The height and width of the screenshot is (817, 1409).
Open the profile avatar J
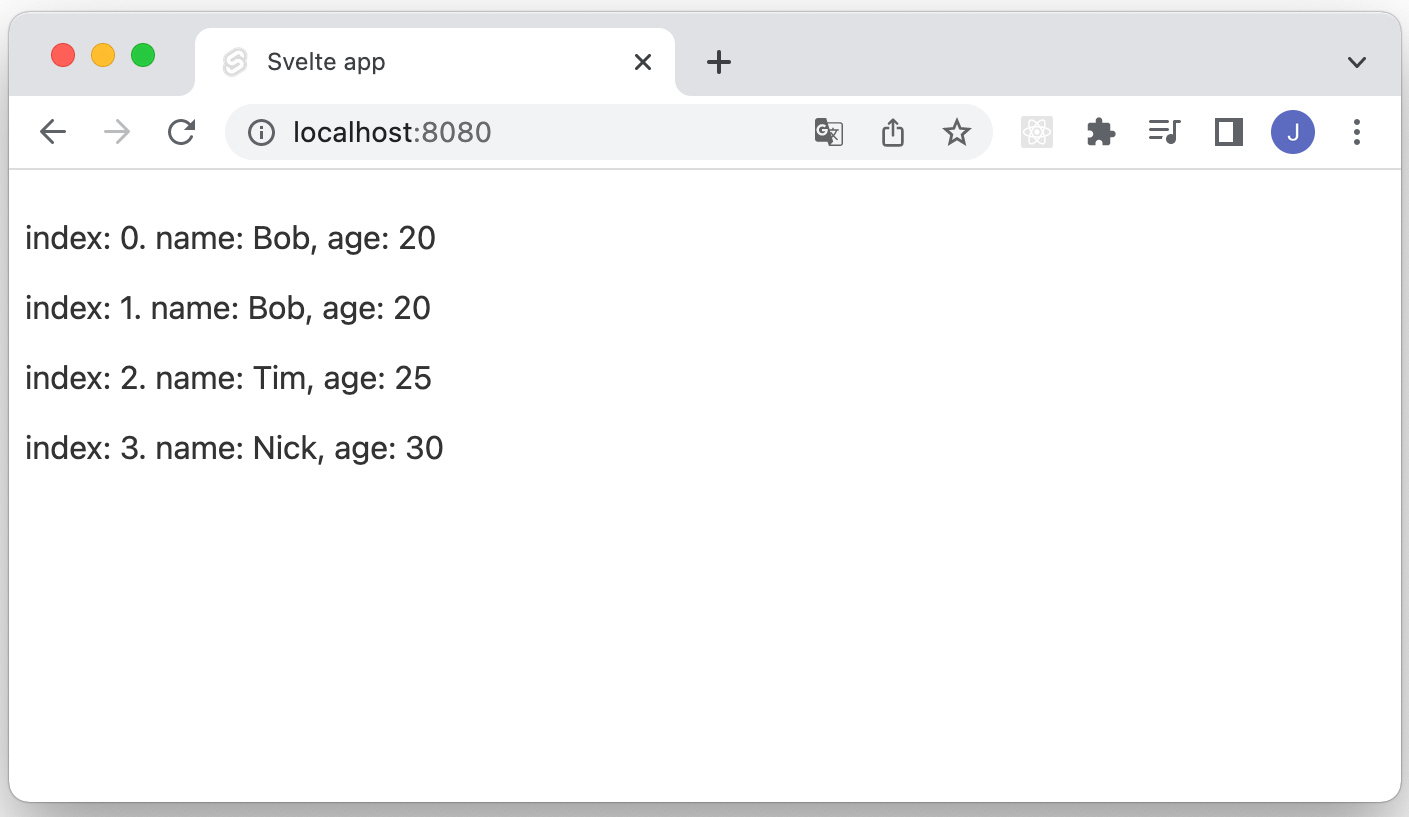[x=1293, y=132]
